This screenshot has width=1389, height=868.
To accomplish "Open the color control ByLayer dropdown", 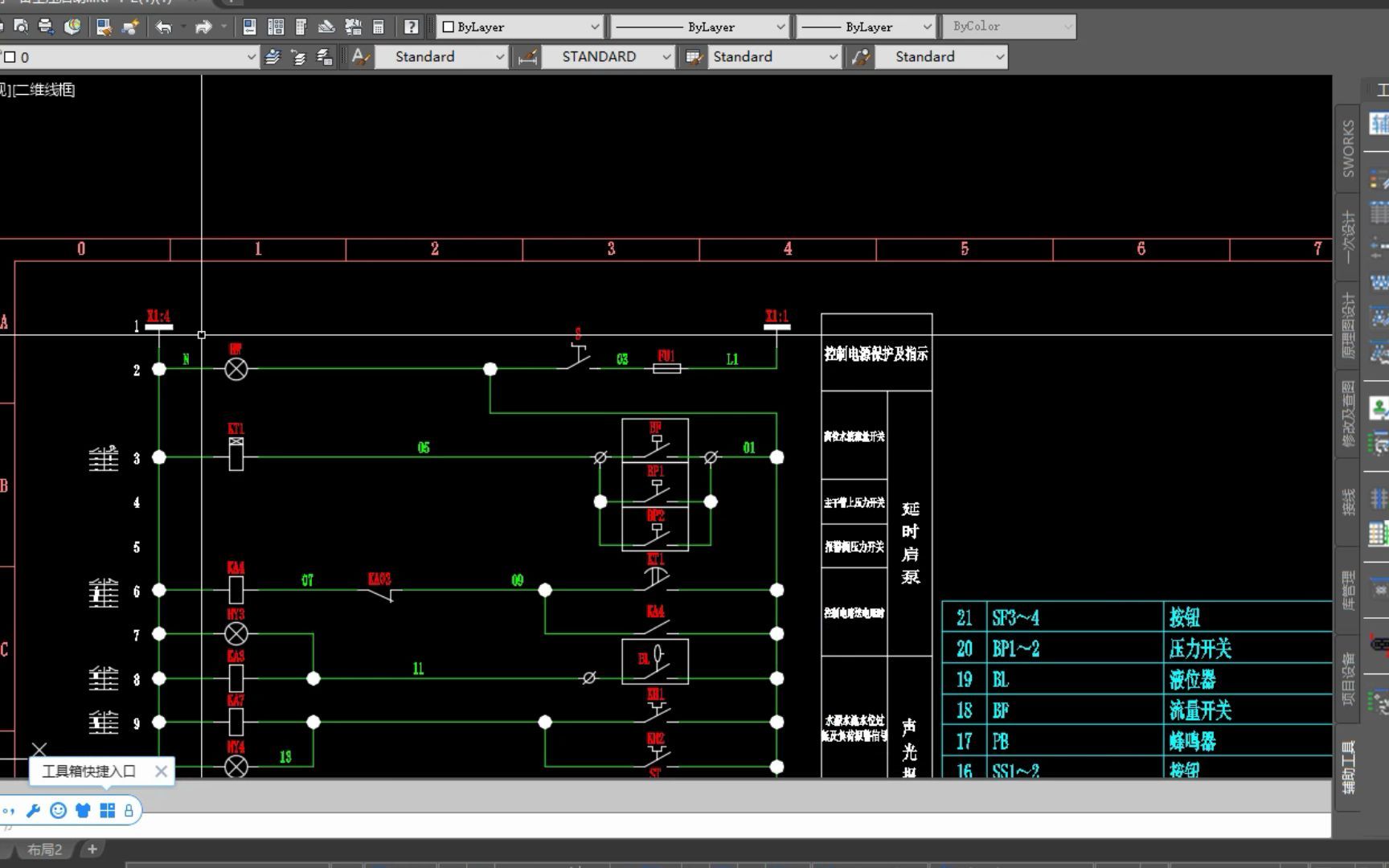I will [x=520, y=27].
